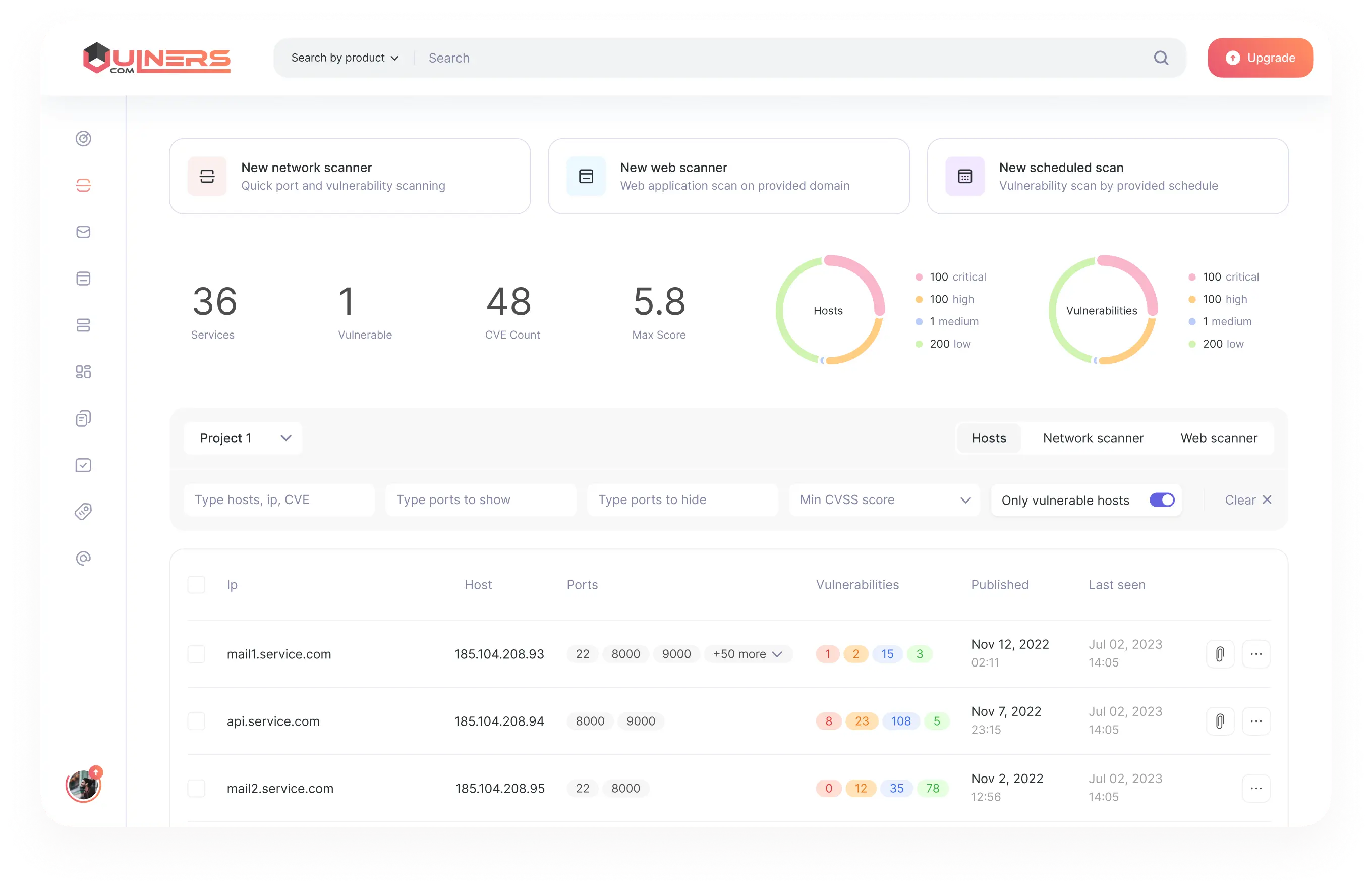Tick the select-all header checkbox
The height and width of the screenshot is (888, 1372).
[x=197, y=585]
